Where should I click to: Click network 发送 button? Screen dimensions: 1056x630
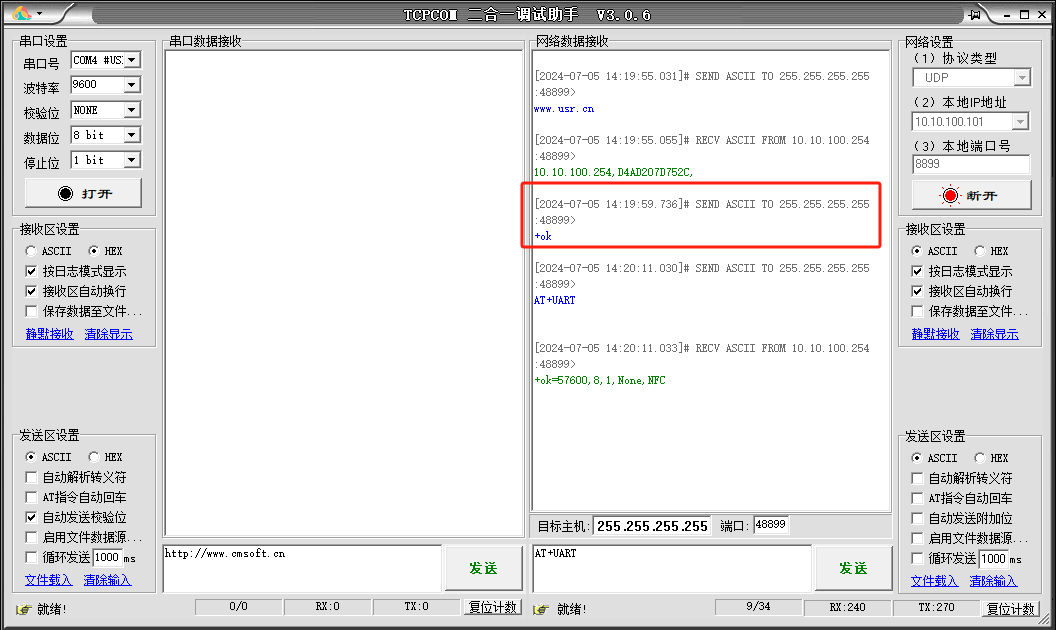tap(853, 568)
